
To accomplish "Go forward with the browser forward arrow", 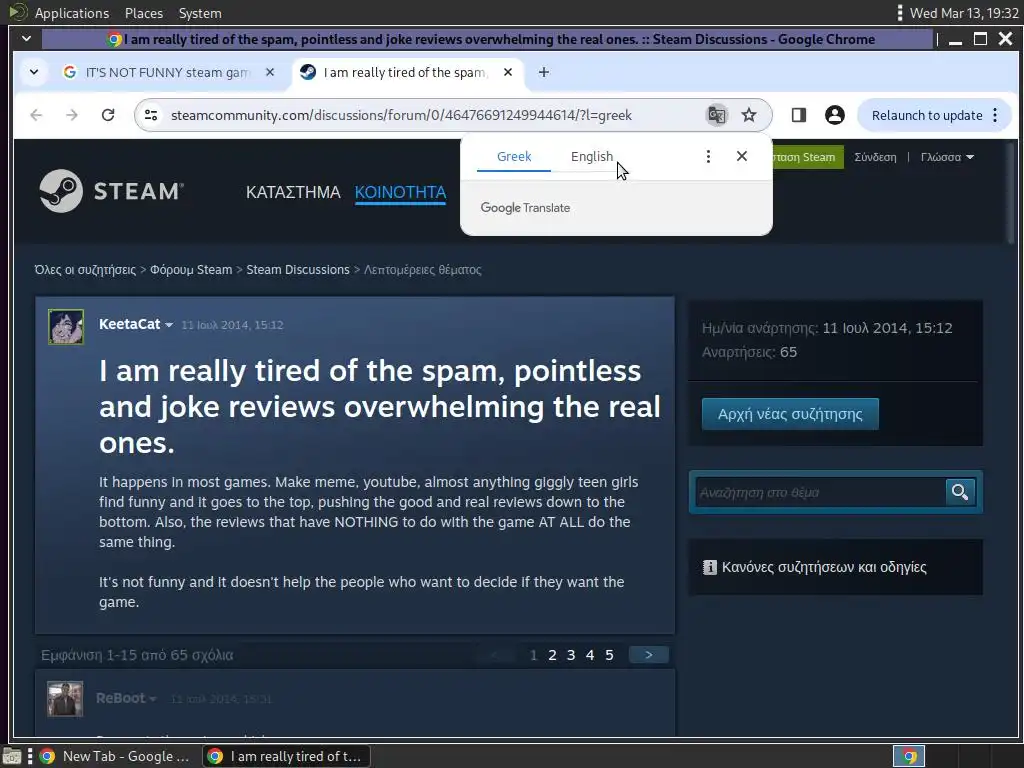I will 72,115.
